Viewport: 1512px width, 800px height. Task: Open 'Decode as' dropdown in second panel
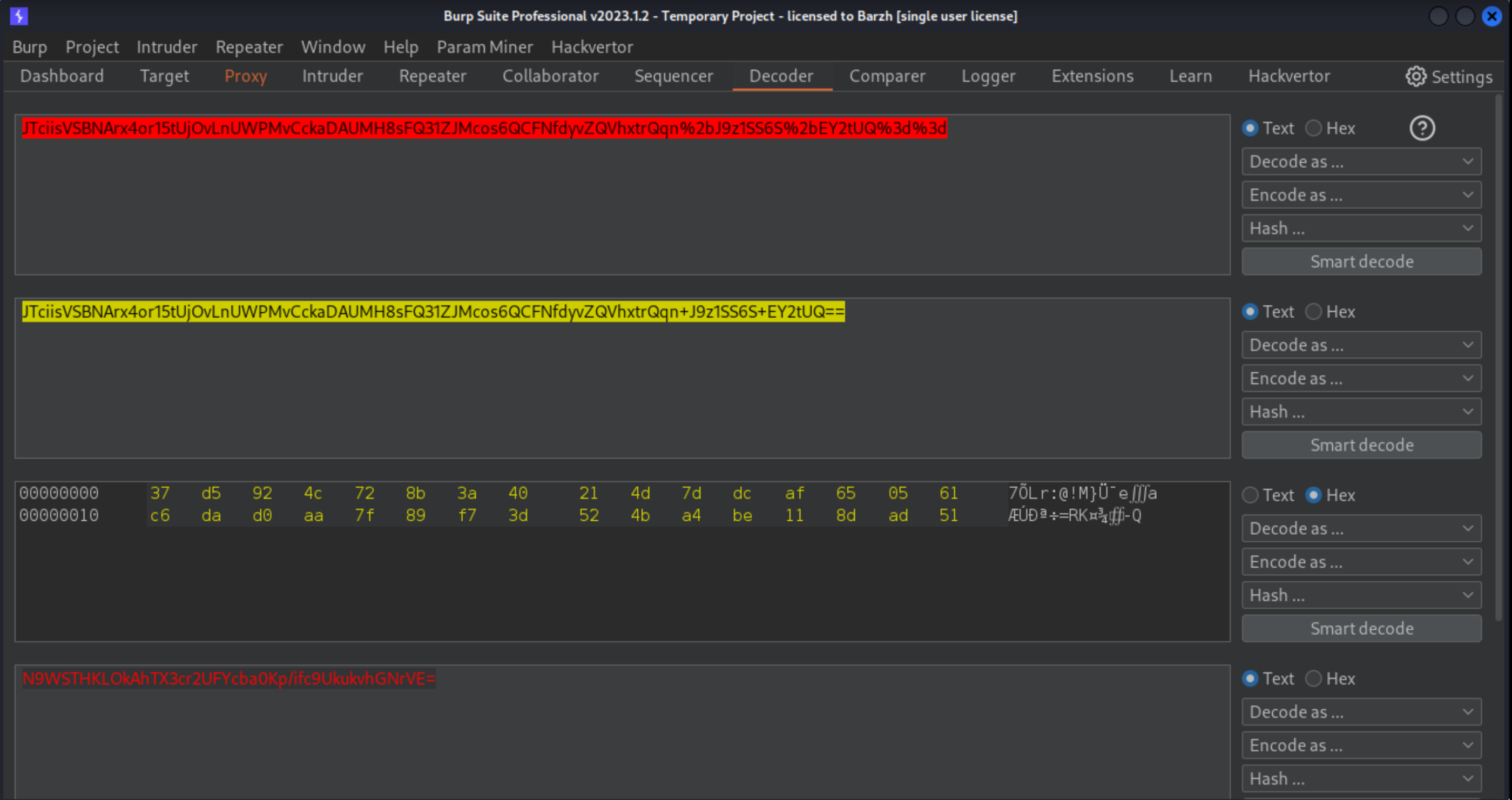[x=1361, y=345]
